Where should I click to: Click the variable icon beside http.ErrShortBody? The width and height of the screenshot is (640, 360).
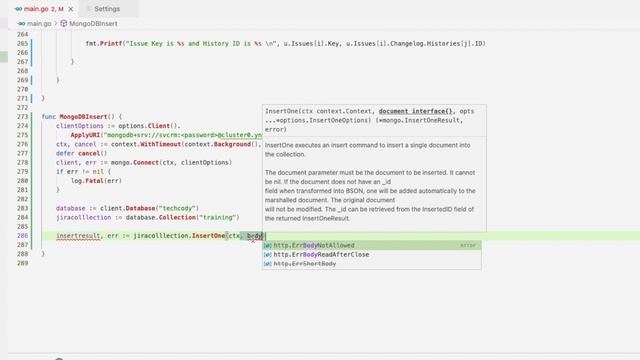(267, 264)
